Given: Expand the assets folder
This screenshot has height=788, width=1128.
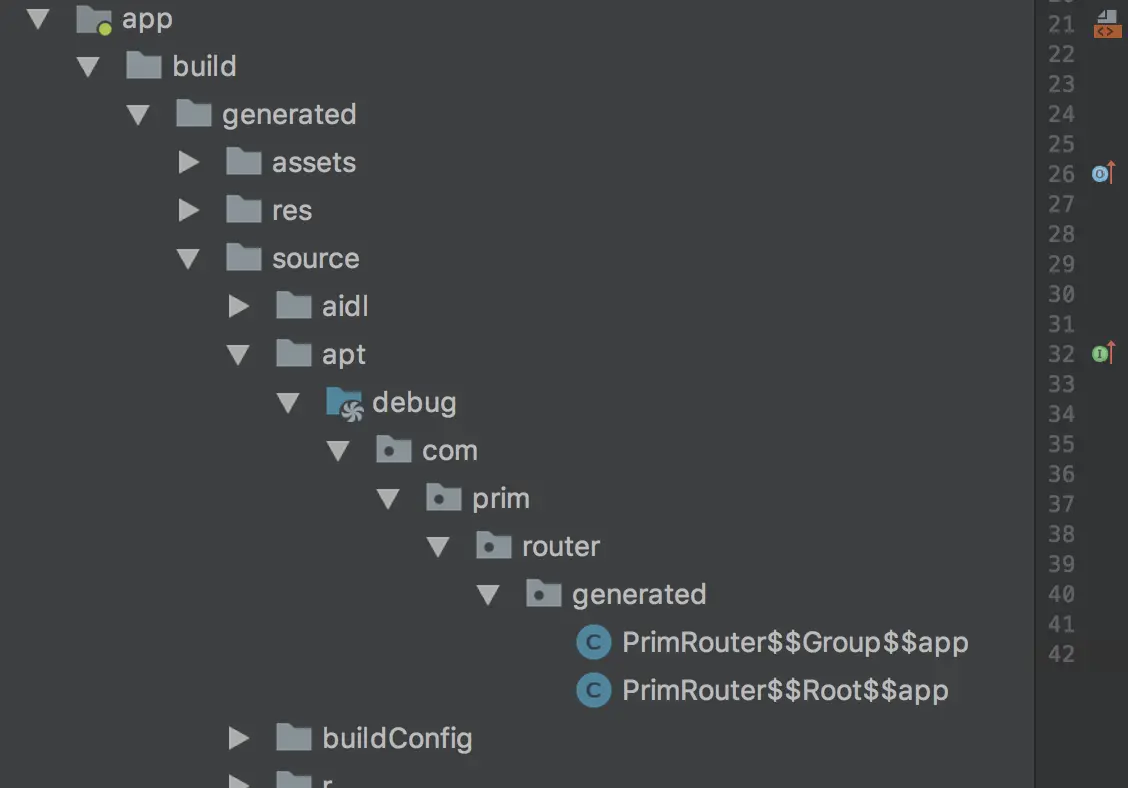Looking at the screenshot, I should (188, 162).
